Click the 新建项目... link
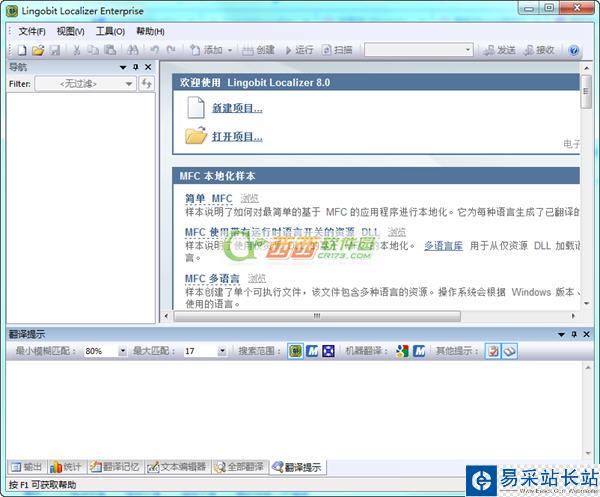 (237, 108)
